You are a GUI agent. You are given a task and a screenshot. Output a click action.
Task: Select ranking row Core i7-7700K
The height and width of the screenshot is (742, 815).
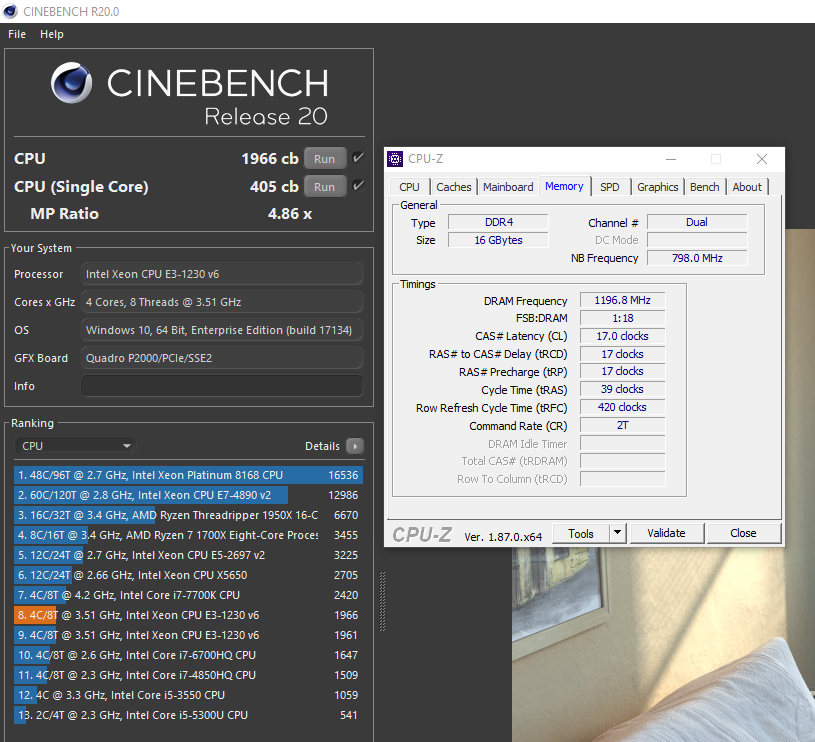188,595
